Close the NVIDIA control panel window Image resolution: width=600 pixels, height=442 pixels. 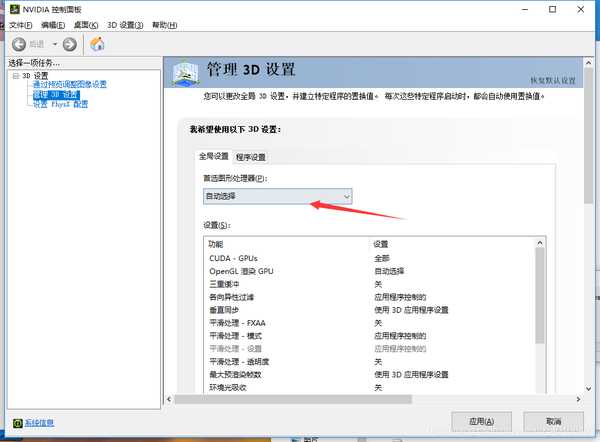click(581, 9)
